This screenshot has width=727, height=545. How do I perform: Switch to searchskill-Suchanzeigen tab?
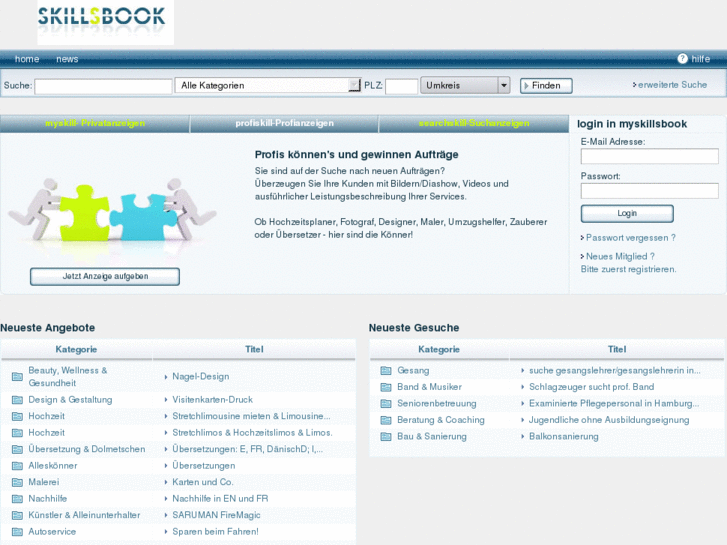474,123
